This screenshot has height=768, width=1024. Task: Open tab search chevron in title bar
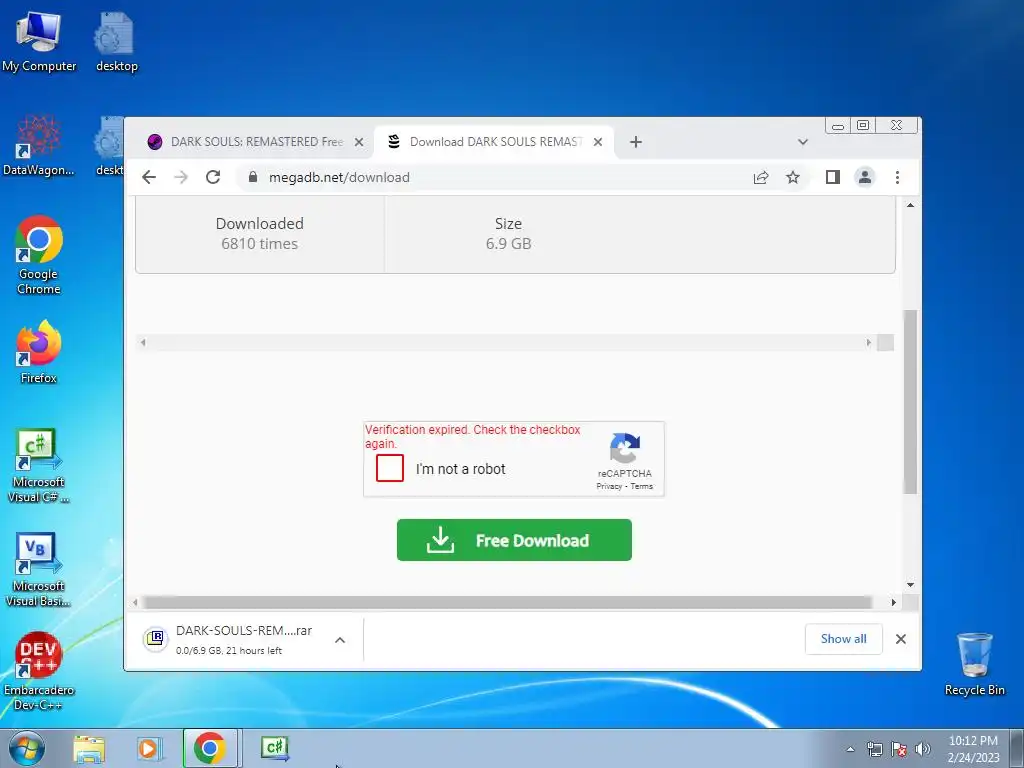[803, 142]
